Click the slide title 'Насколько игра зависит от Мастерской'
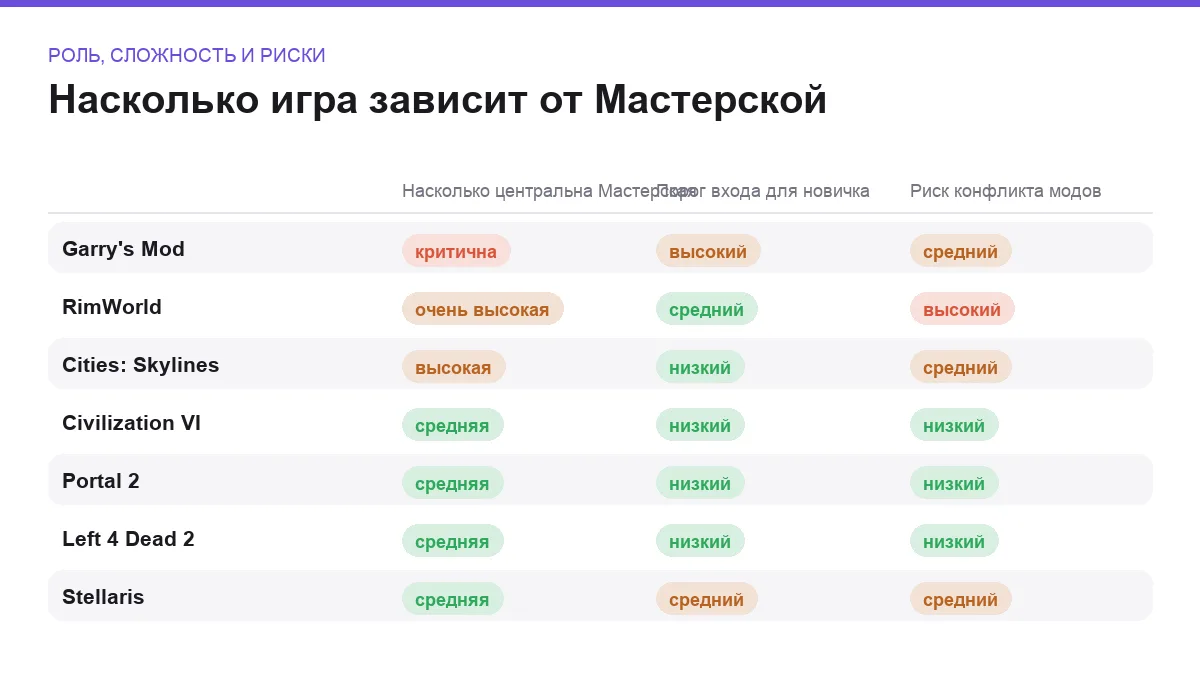1200x676 pixels. coord(438,100)
